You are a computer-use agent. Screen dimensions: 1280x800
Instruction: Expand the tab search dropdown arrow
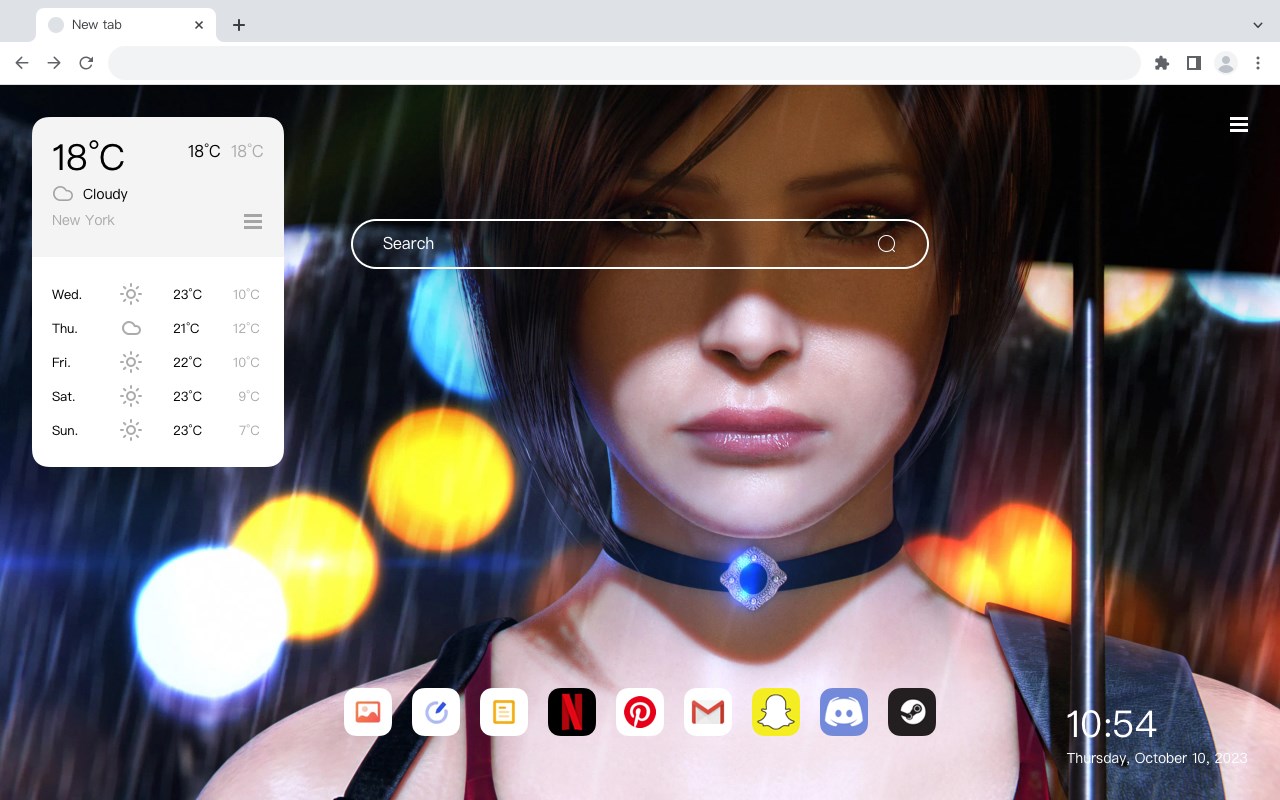[x=1258, y=25]
